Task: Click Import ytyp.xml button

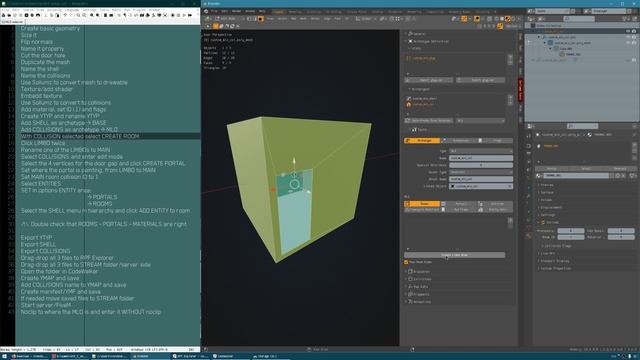Action: pyautogui.click(x=429, y=80)
